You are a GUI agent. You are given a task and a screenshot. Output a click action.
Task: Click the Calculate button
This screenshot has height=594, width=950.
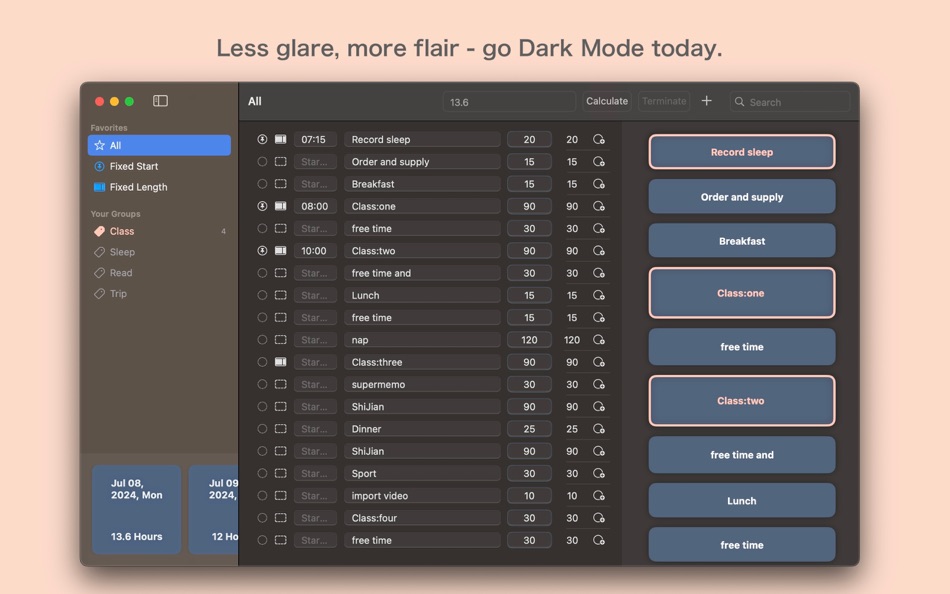click(607, 101)
